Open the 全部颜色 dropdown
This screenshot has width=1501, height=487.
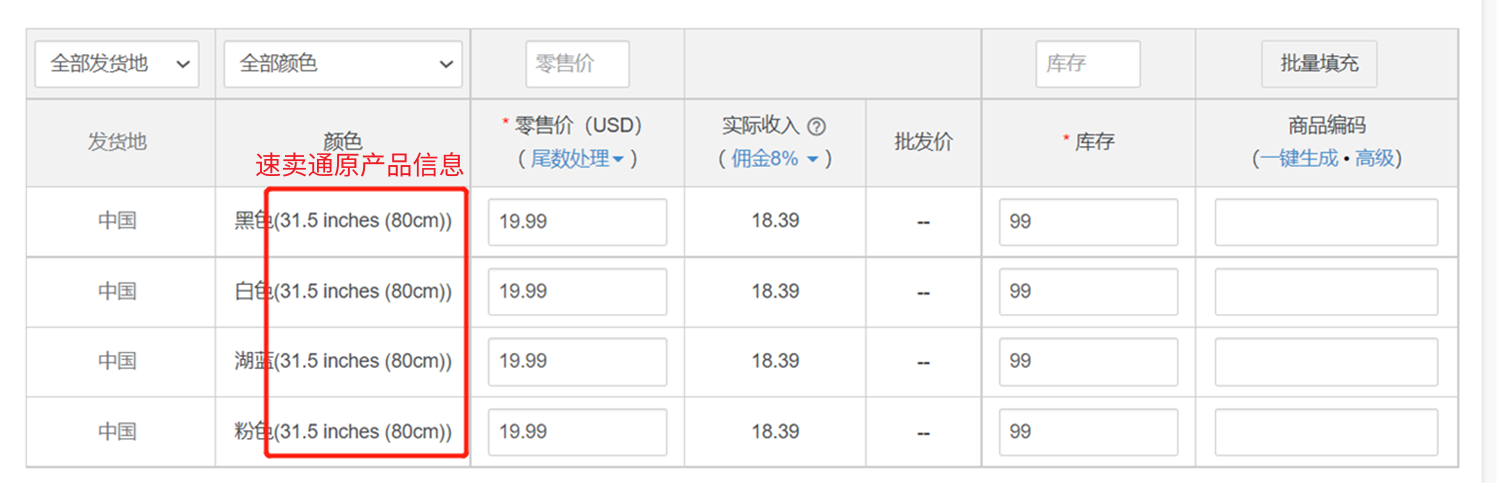tap(343, 64)
